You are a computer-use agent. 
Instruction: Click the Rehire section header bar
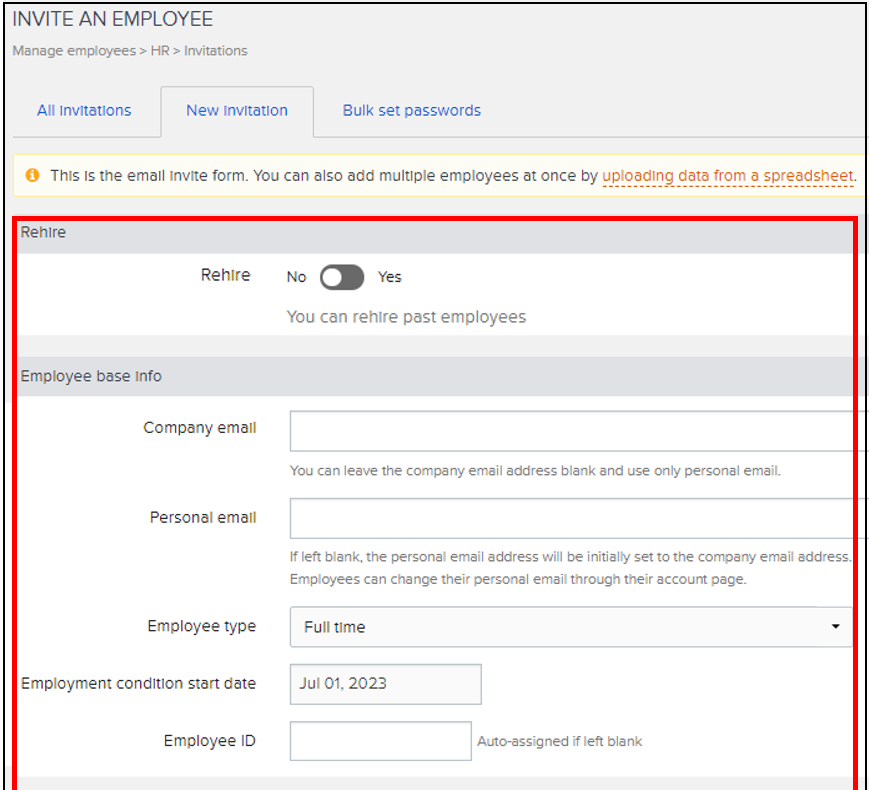(43, 231)
